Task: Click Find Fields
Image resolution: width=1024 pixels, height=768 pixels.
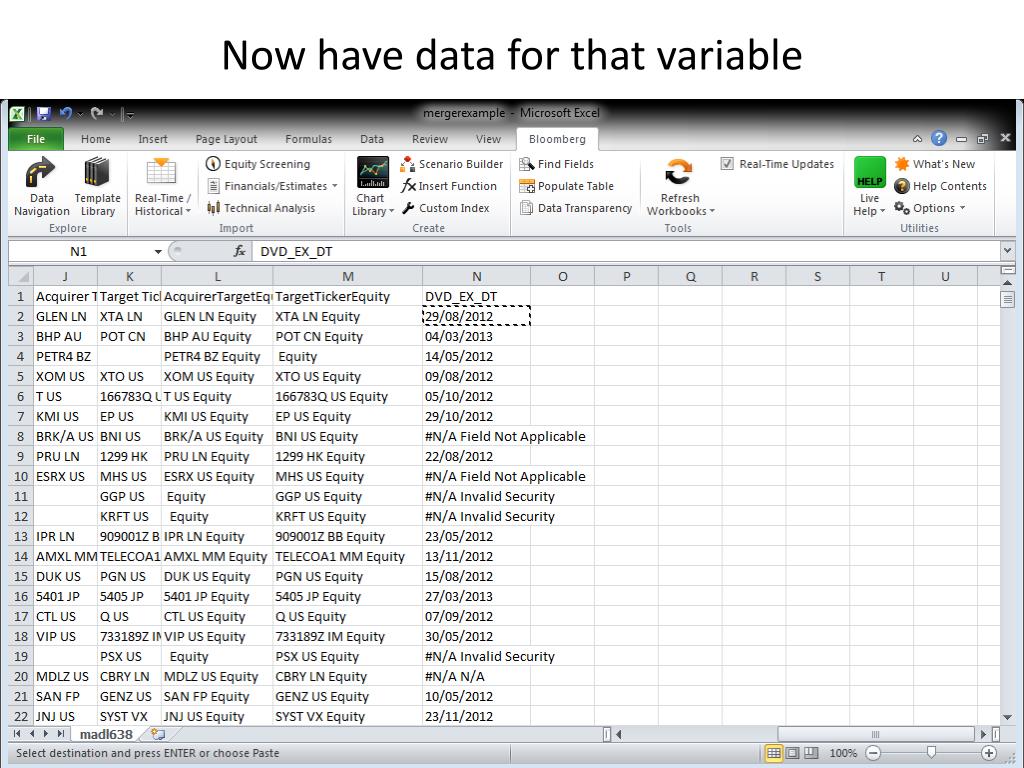Action: click(556, 164)
